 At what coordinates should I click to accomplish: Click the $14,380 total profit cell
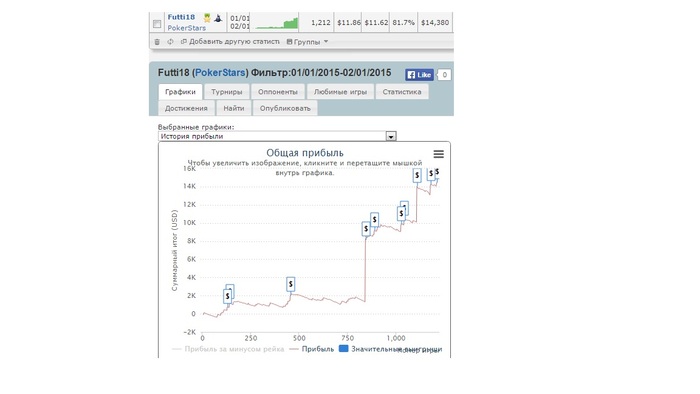(435, 22)
